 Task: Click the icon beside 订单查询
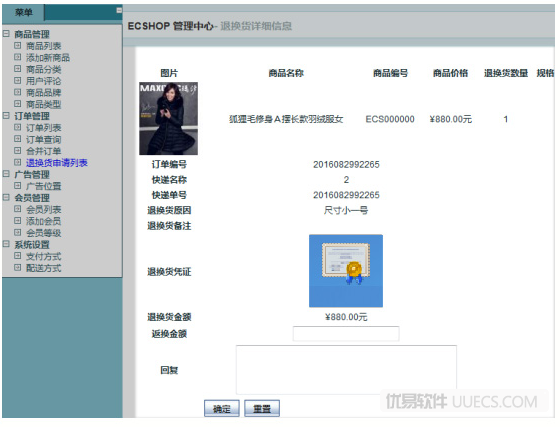pos(18,139)
